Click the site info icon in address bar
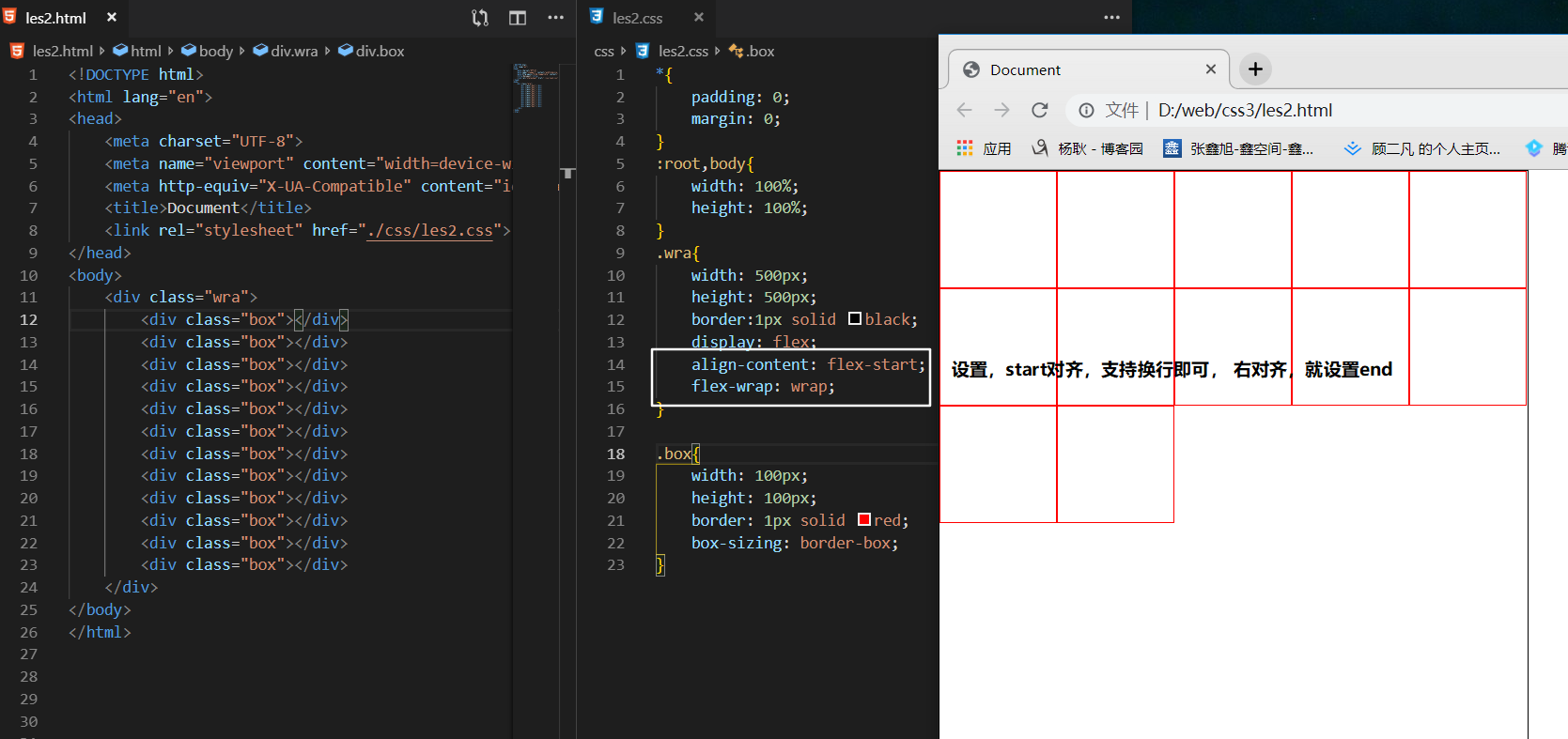Screen dimensions: 1568x739 click(1086, 111)
